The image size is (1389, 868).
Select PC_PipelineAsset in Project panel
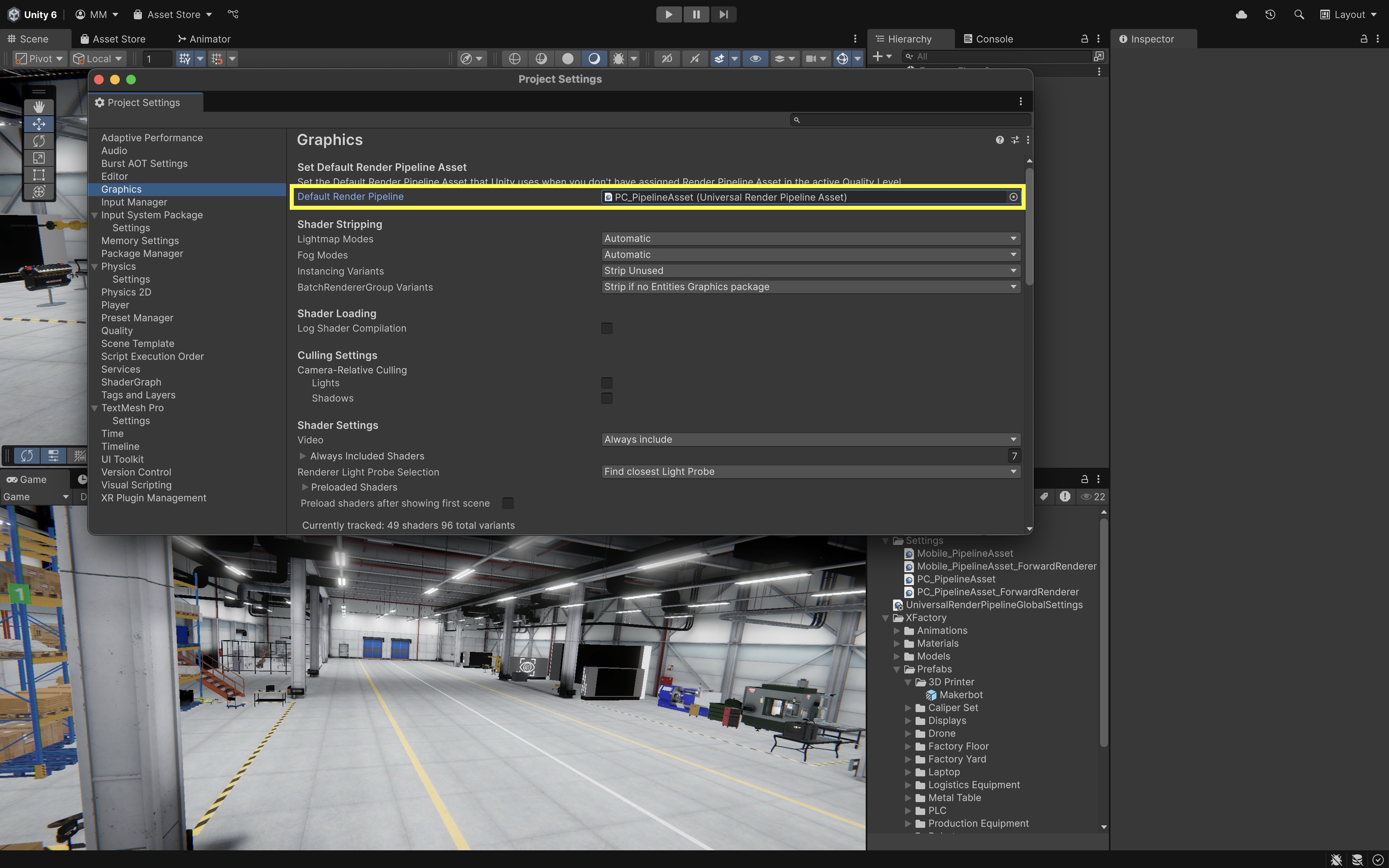956,579
